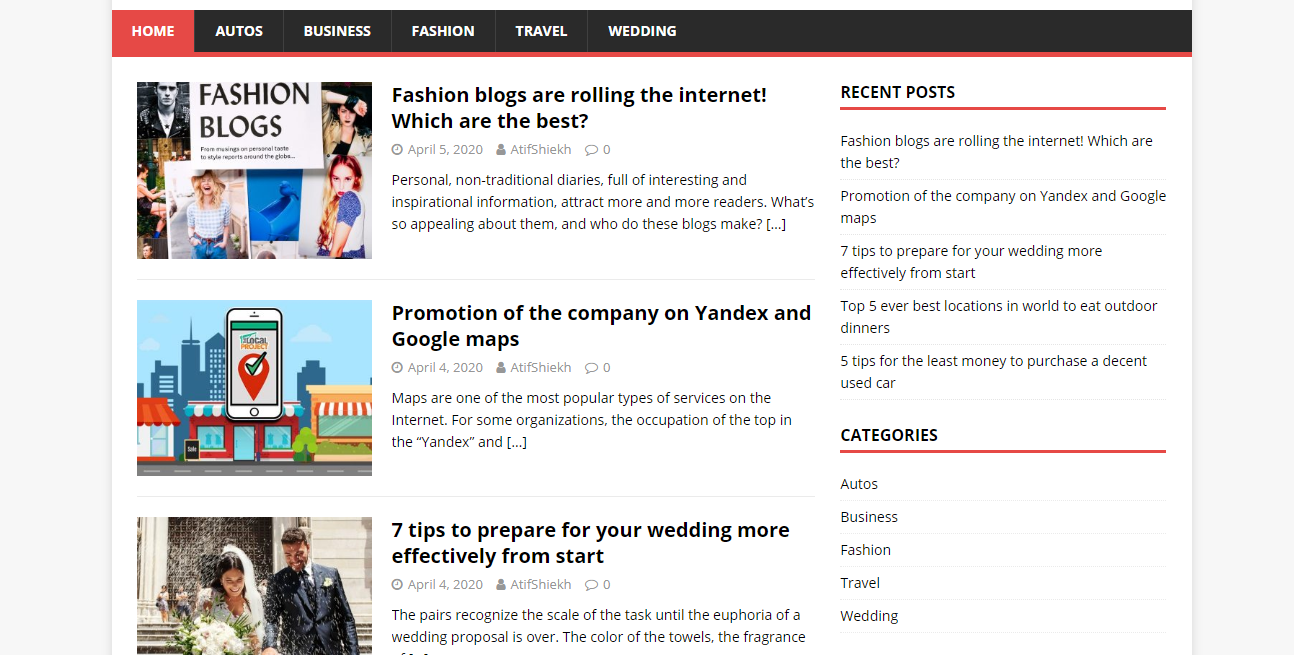This screenshot has width=1294, height=655.
Task: Open the BUSINESS menu item
Action: [x=337, y=31]
